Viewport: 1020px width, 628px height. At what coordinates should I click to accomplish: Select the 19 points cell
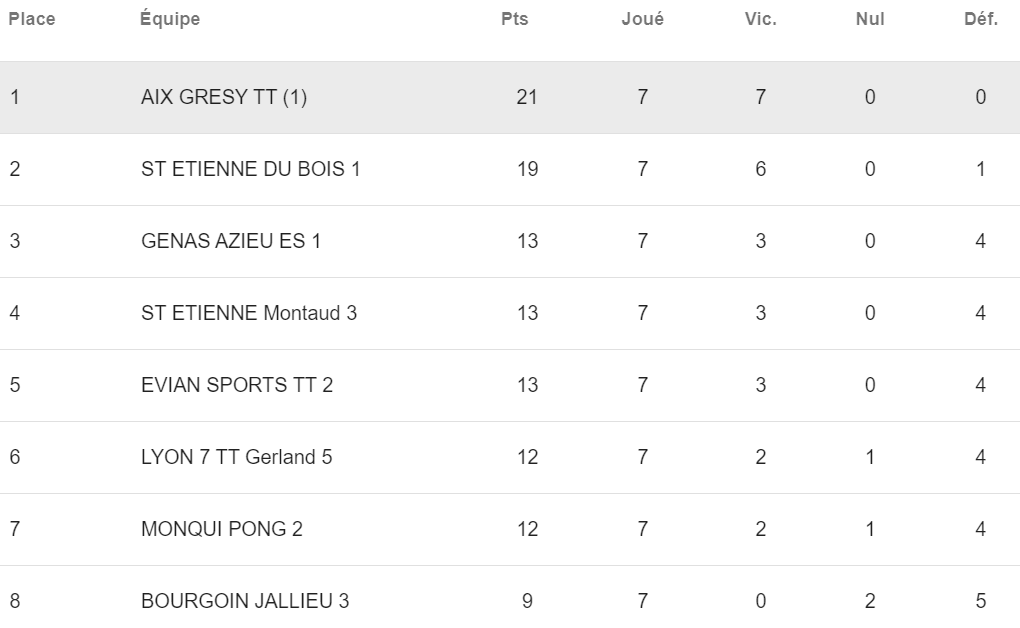[x=528, y=169]
